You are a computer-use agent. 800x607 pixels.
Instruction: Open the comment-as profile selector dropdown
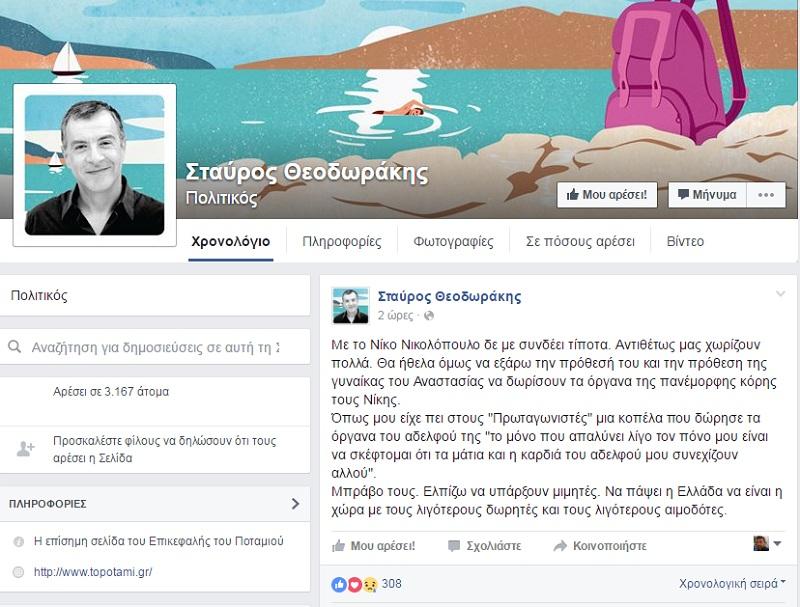point(767,544)
